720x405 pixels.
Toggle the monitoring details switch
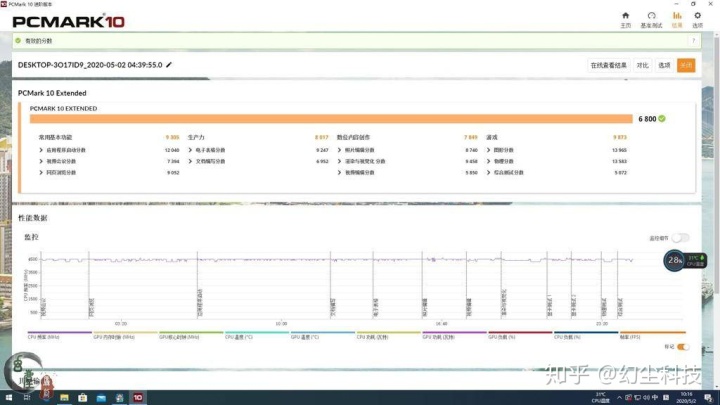tap(680, 238)
